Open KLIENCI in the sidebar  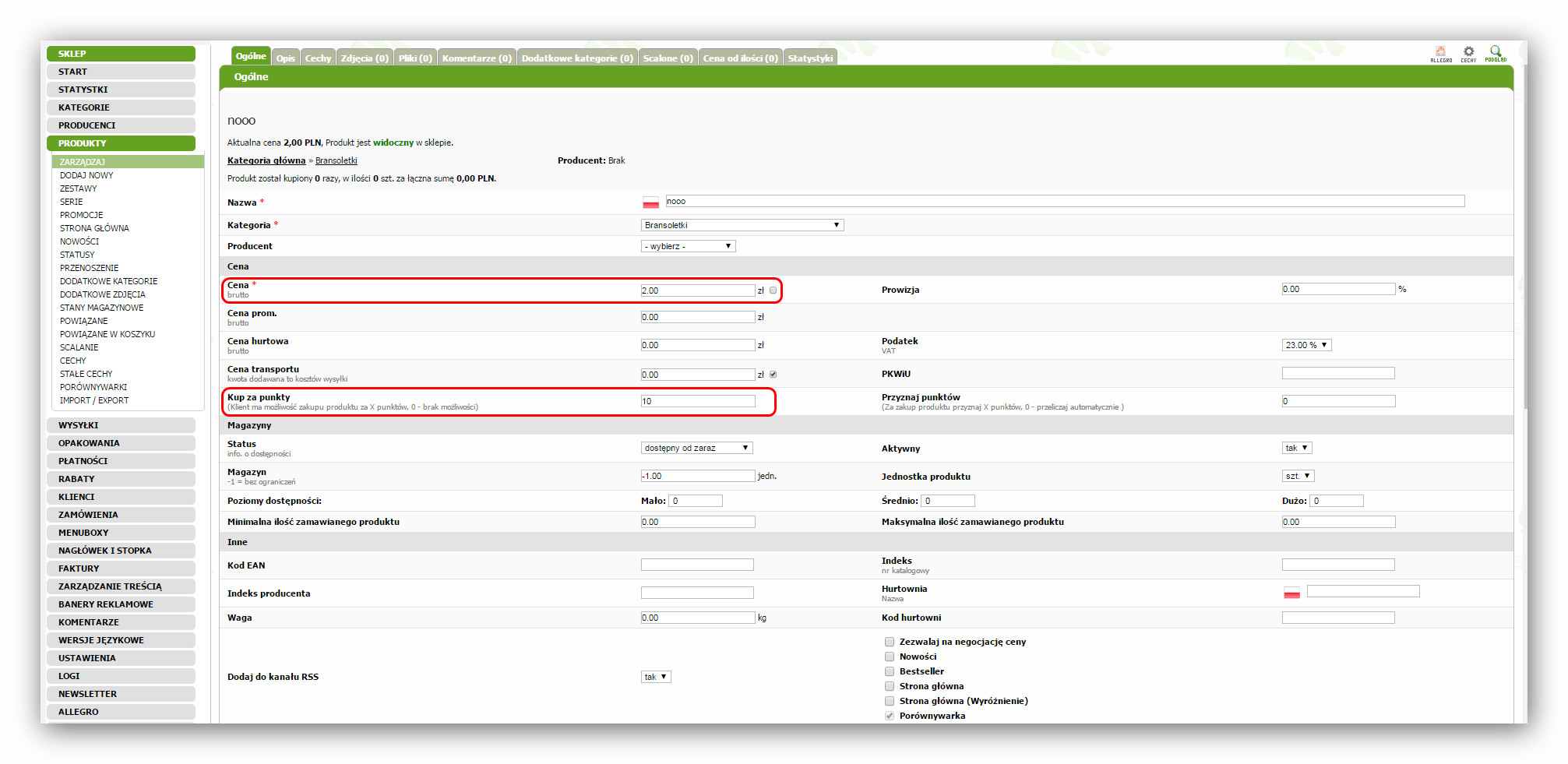(121, 497)
